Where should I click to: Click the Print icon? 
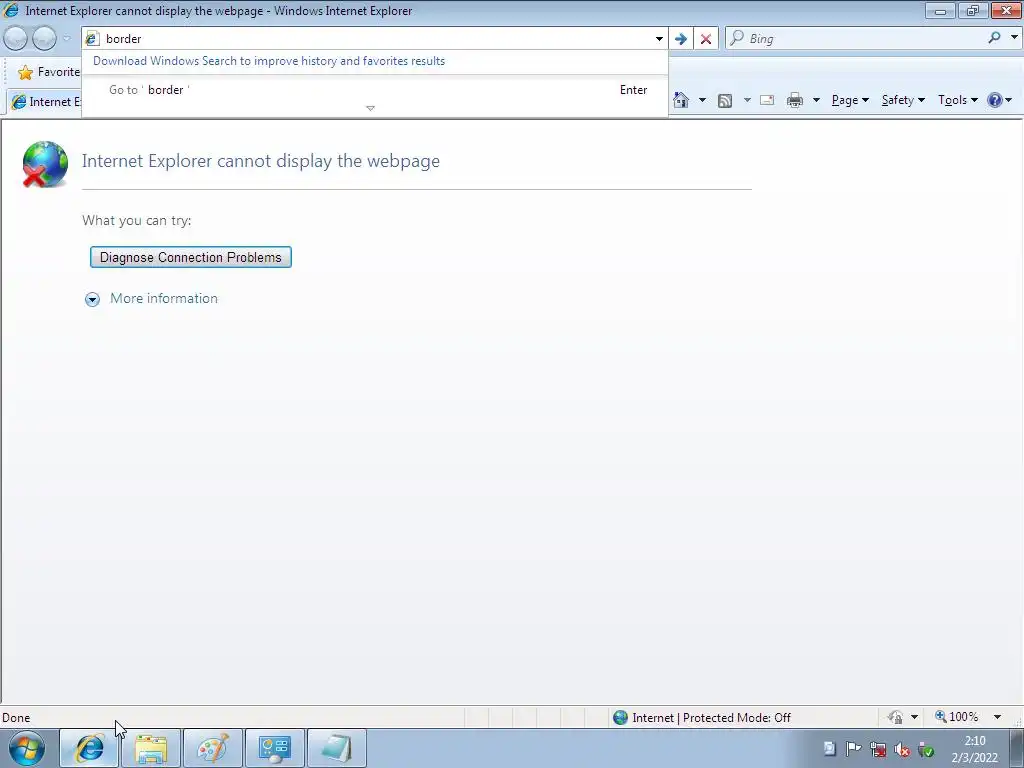coord(795,100)
